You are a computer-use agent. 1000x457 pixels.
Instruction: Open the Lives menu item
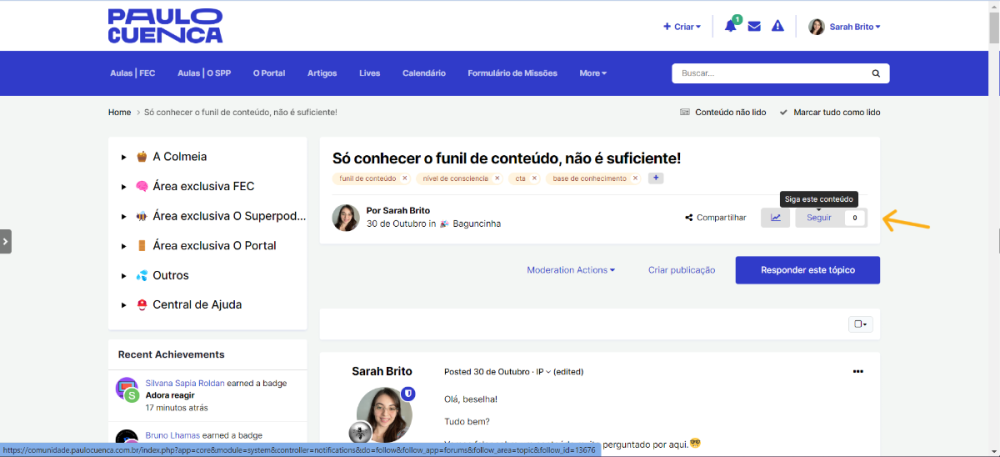[370, 73]
